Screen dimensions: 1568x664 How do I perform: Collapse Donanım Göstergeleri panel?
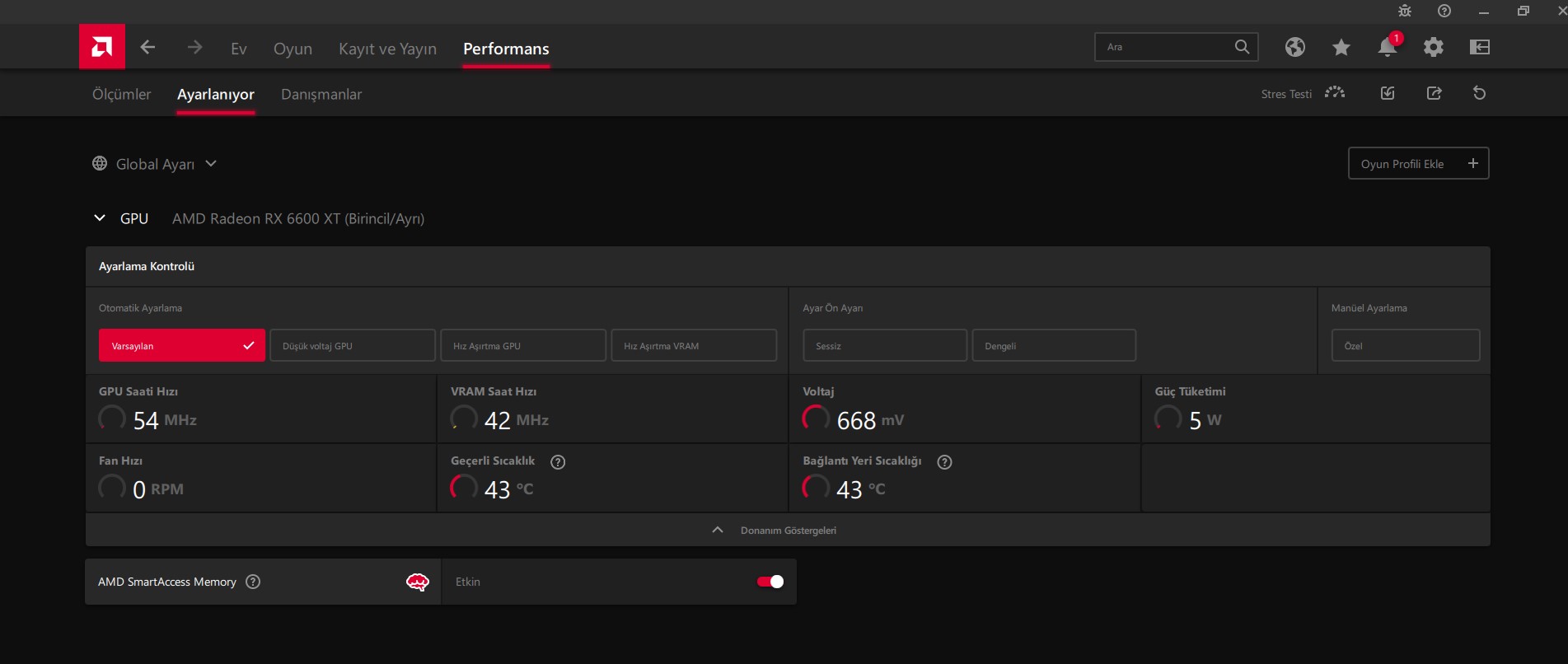click(788, 530)
